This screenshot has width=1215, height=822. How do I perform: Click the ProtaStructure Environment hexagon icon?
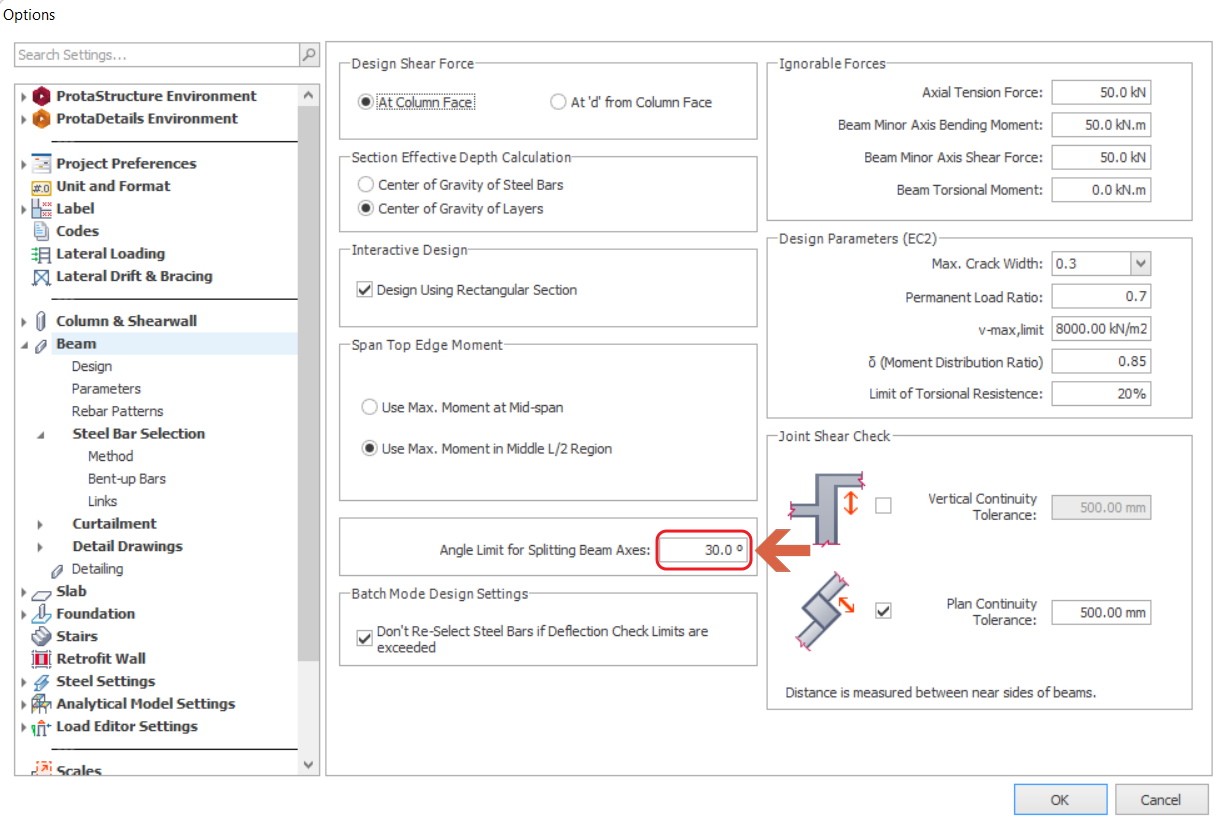point(41,96)
